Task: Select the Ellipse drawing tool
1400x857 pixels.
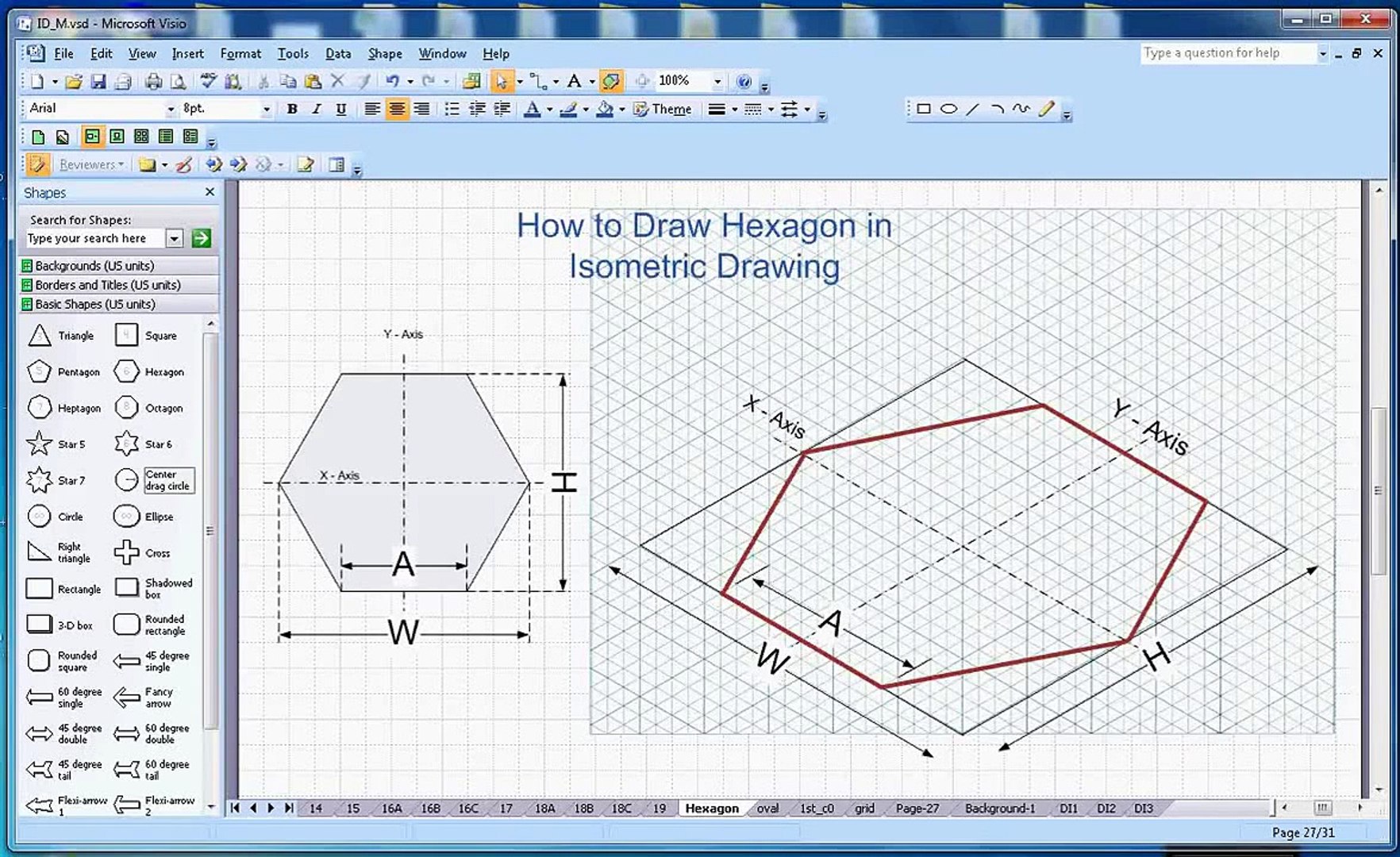Action: coord(948,109)
